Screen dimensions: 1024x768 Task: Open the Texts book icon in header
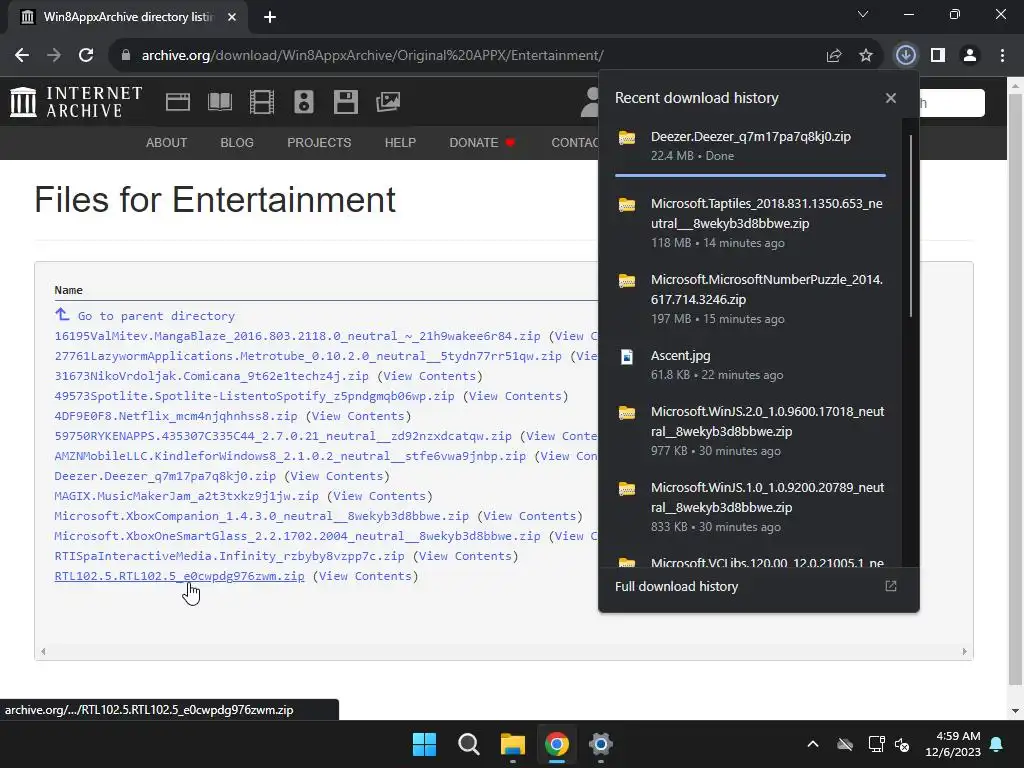(x=219, y=102)
